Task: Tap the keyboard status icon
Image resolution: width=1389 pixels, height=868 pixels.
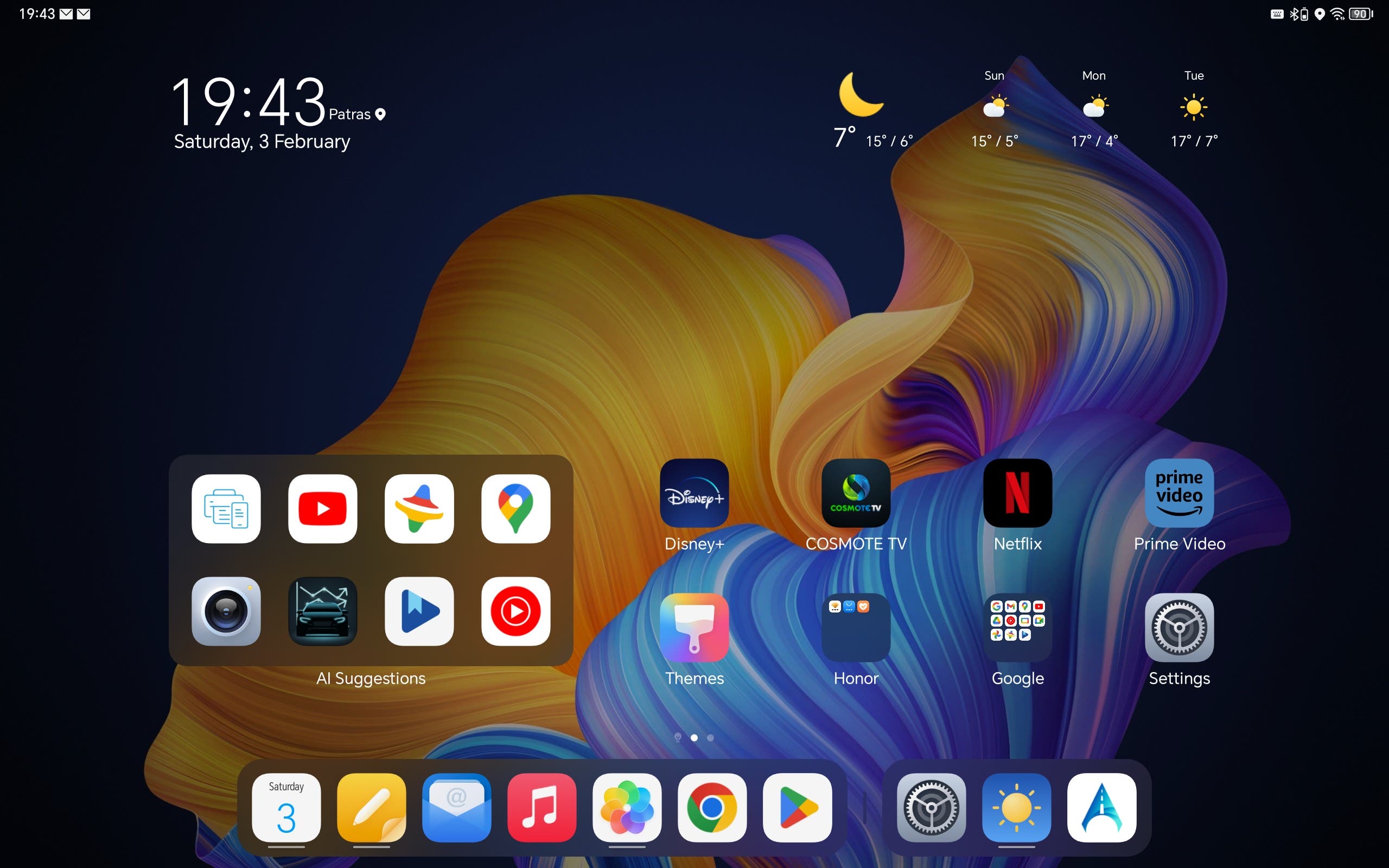Action: (x=1277, y=14)
